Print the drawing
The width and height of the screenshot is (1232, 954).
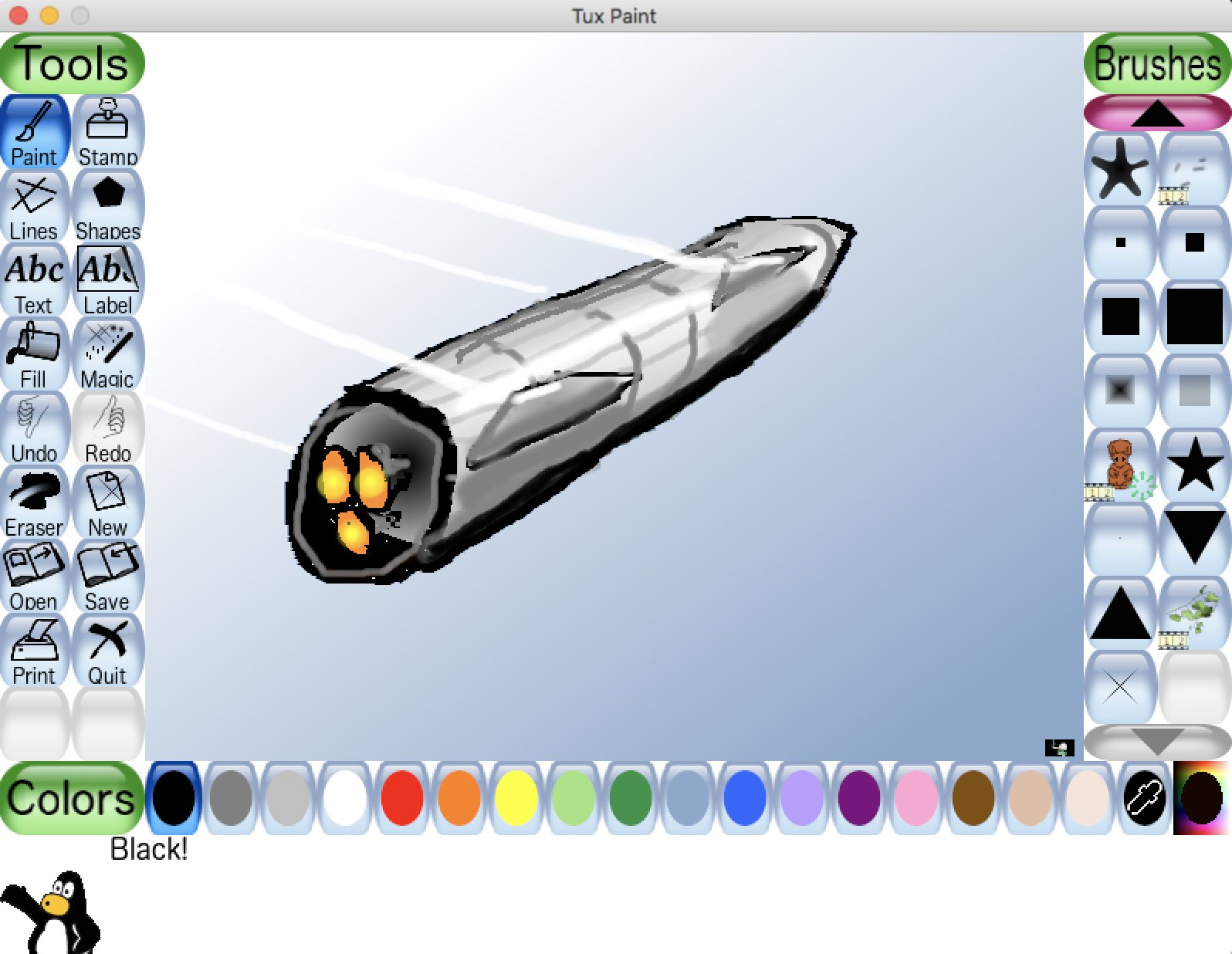(x=35, y=651)
